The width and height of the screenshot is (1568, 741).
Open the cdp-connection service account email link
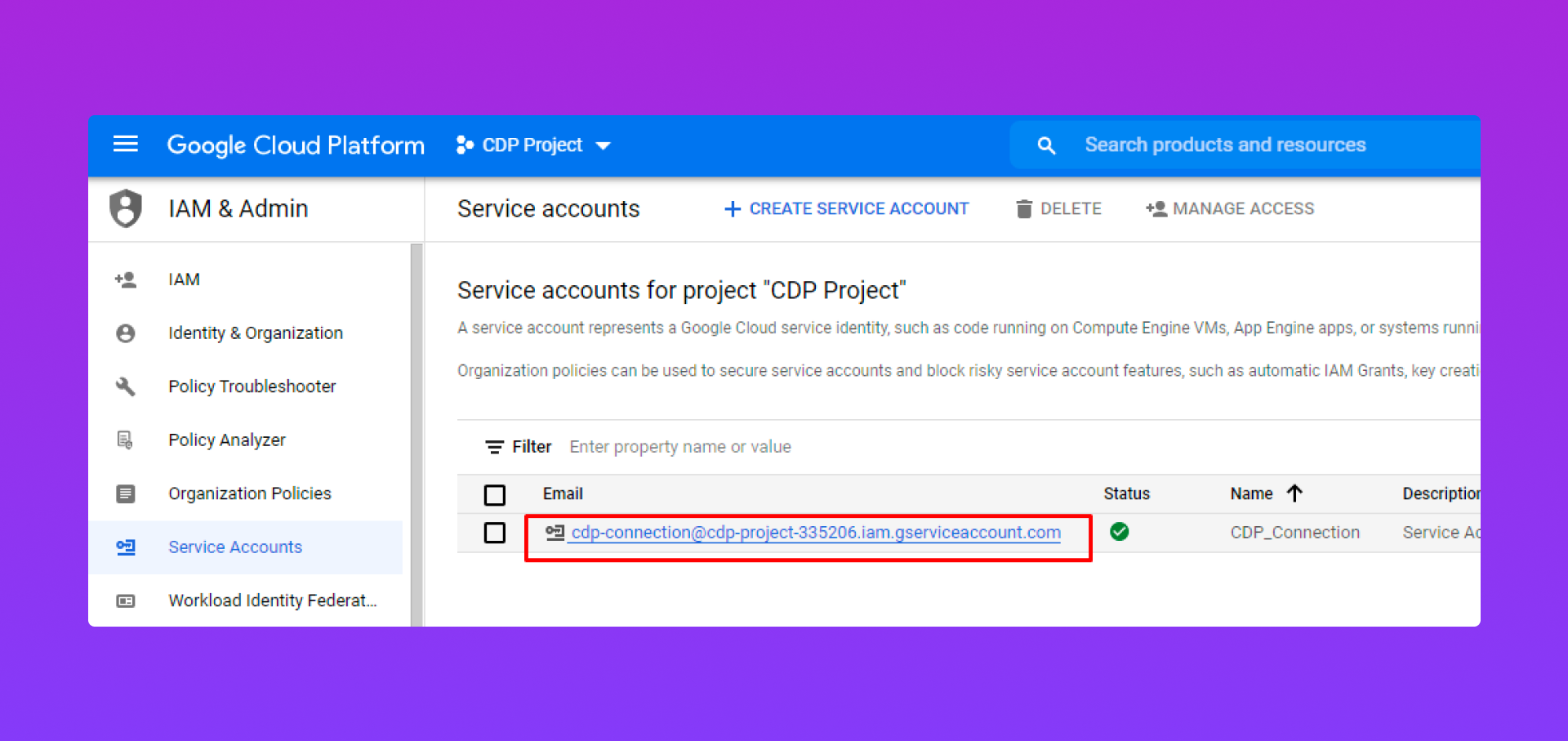pyautogui.click(x=815, y=533)
